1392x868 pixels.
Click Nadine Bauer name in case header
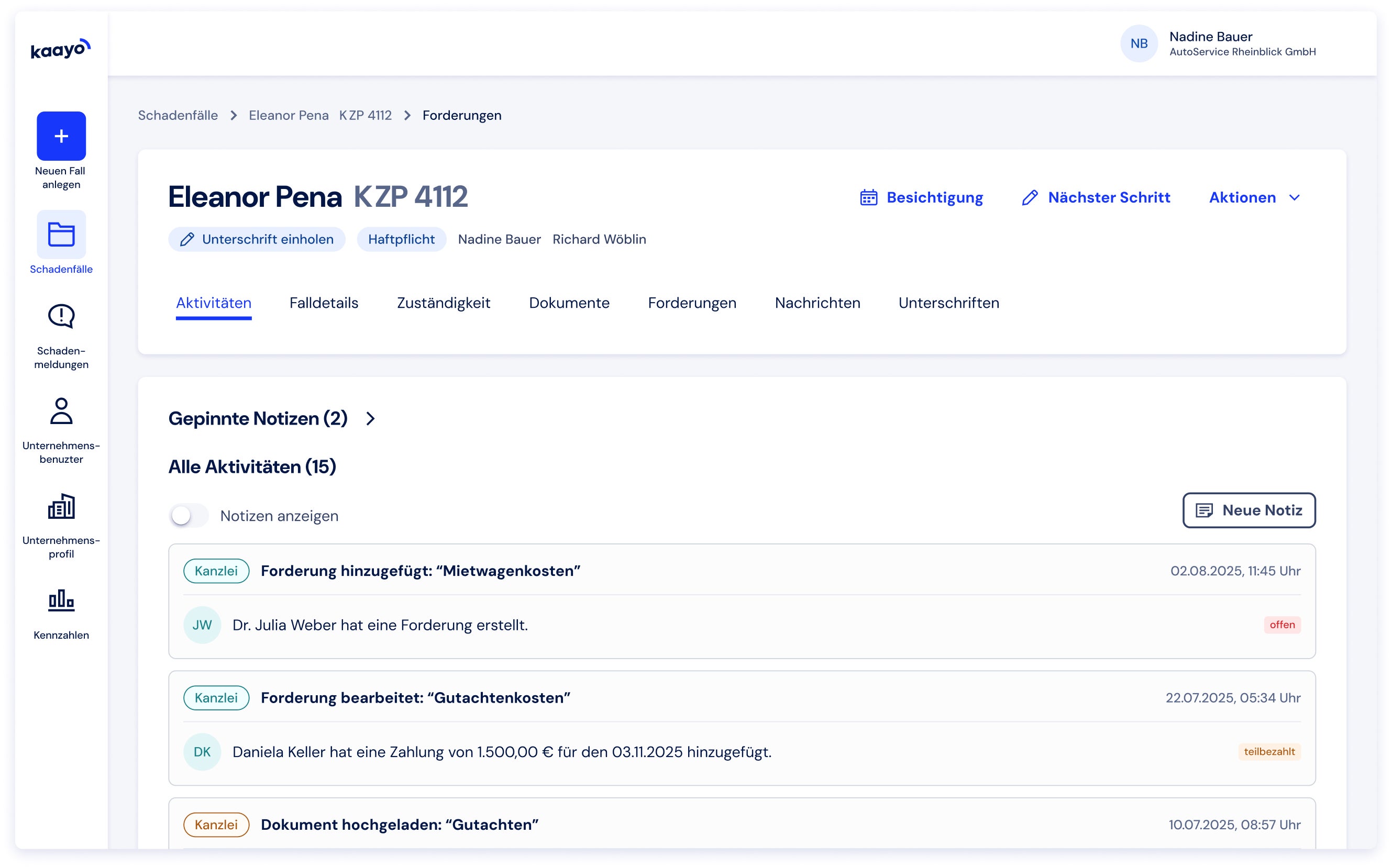pyautogui.click(x=500, y=239)
